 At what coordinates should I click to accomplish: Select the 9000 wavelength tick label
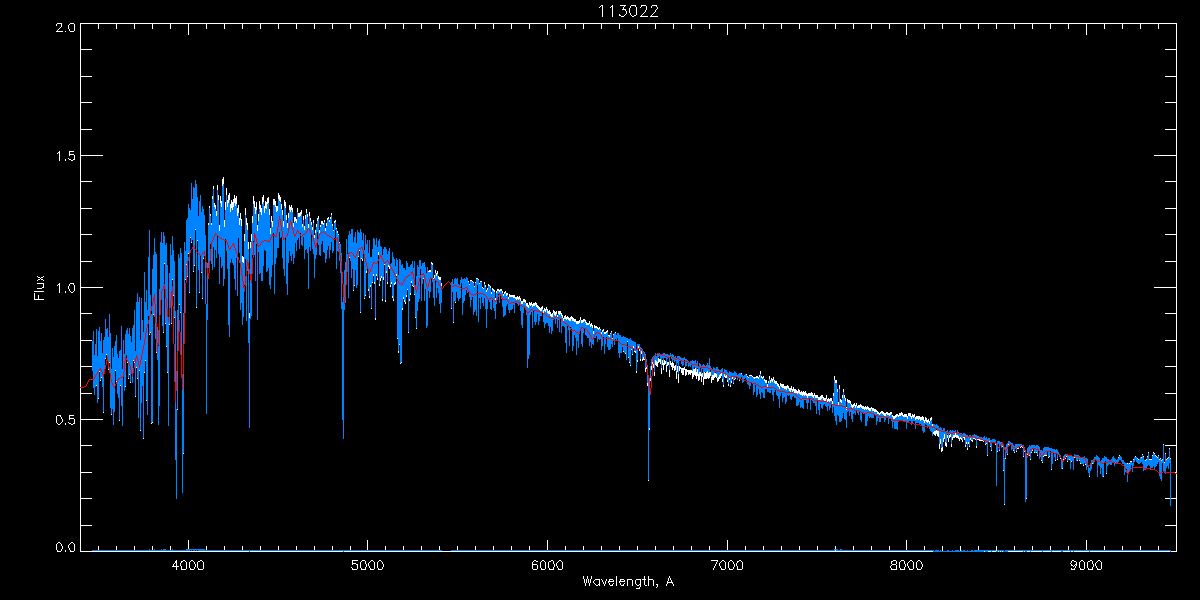[1087, 565]
